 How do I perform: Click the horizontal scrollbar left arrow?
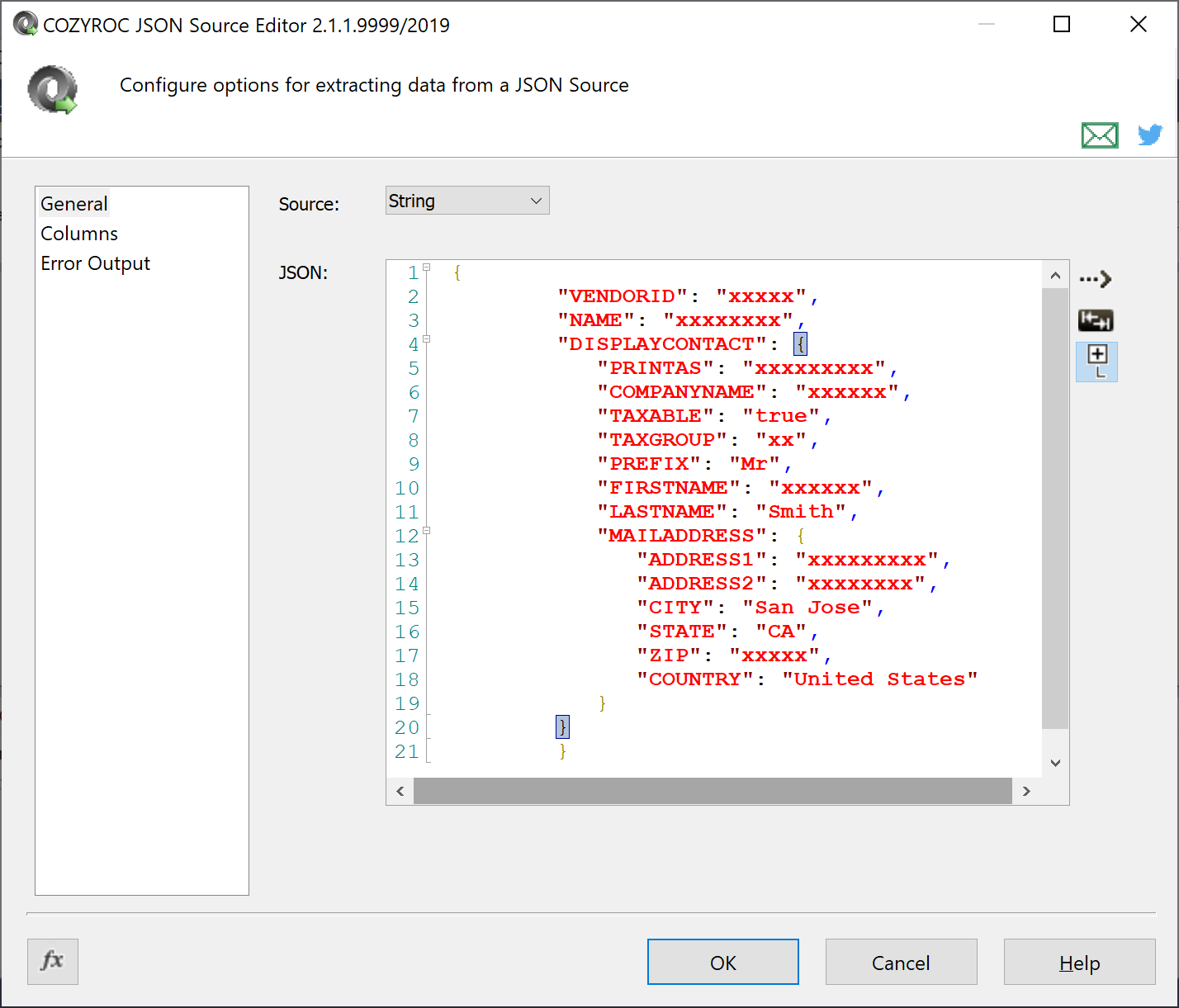pyautogui.click(x=400, y=791)
